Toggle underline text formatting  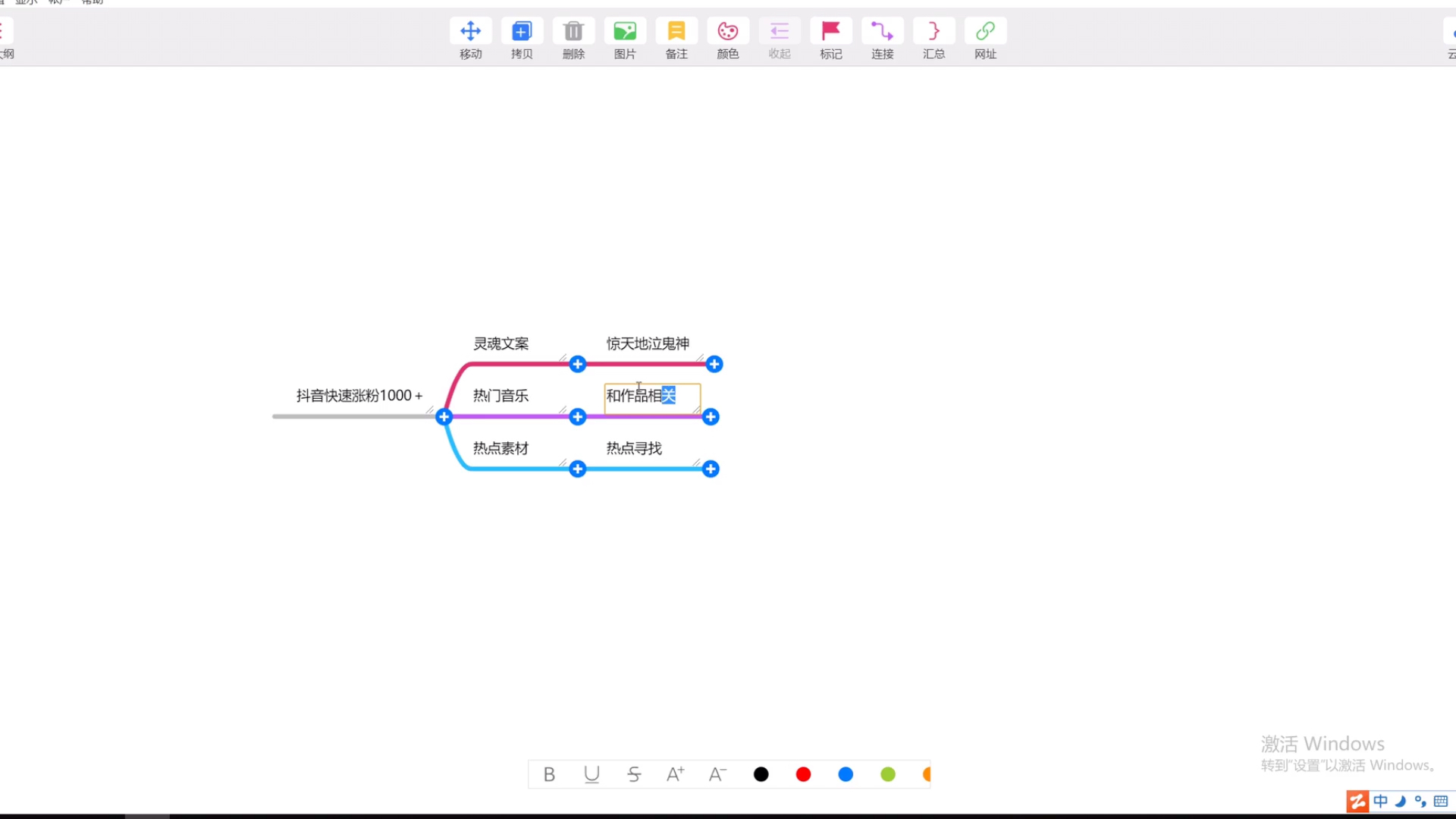point(591,774)
